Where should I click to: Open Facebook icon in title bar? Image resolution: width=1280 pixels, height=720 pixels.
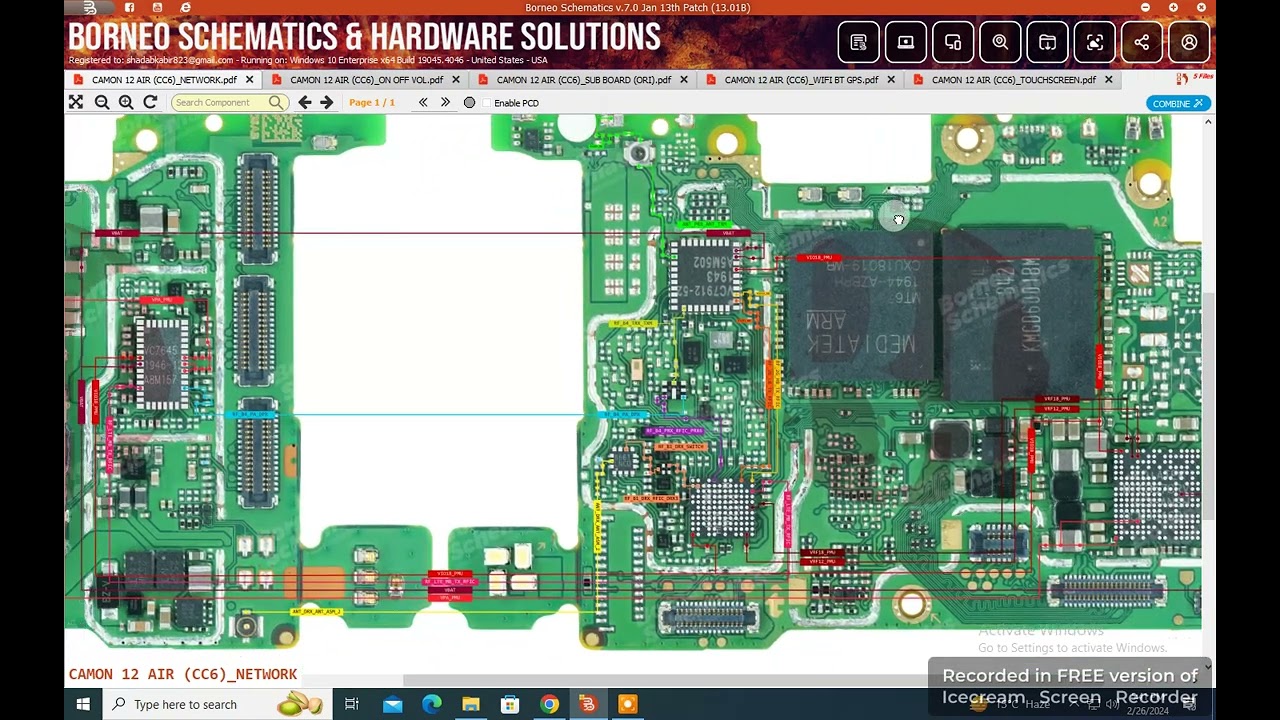(129, 8)
